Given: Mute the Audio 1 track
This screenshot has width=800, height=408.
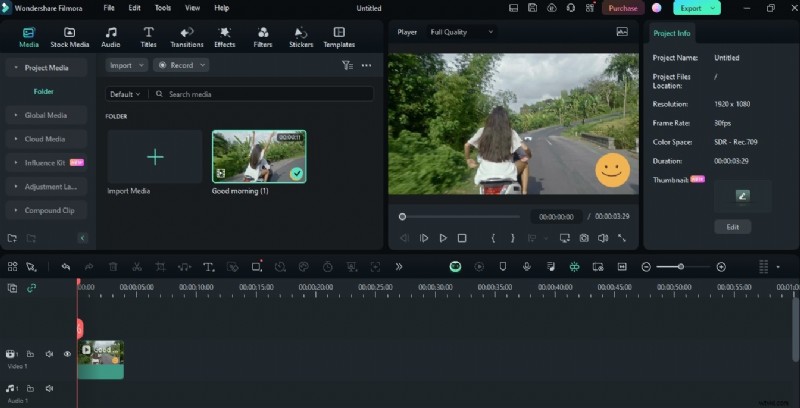Looking at the screenshot, I should tap(49, 388).
